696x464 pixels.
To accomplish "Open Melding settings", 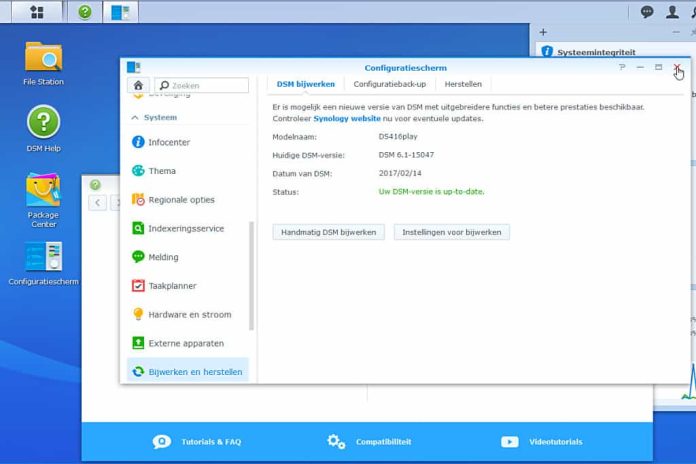I will (188, 257).
